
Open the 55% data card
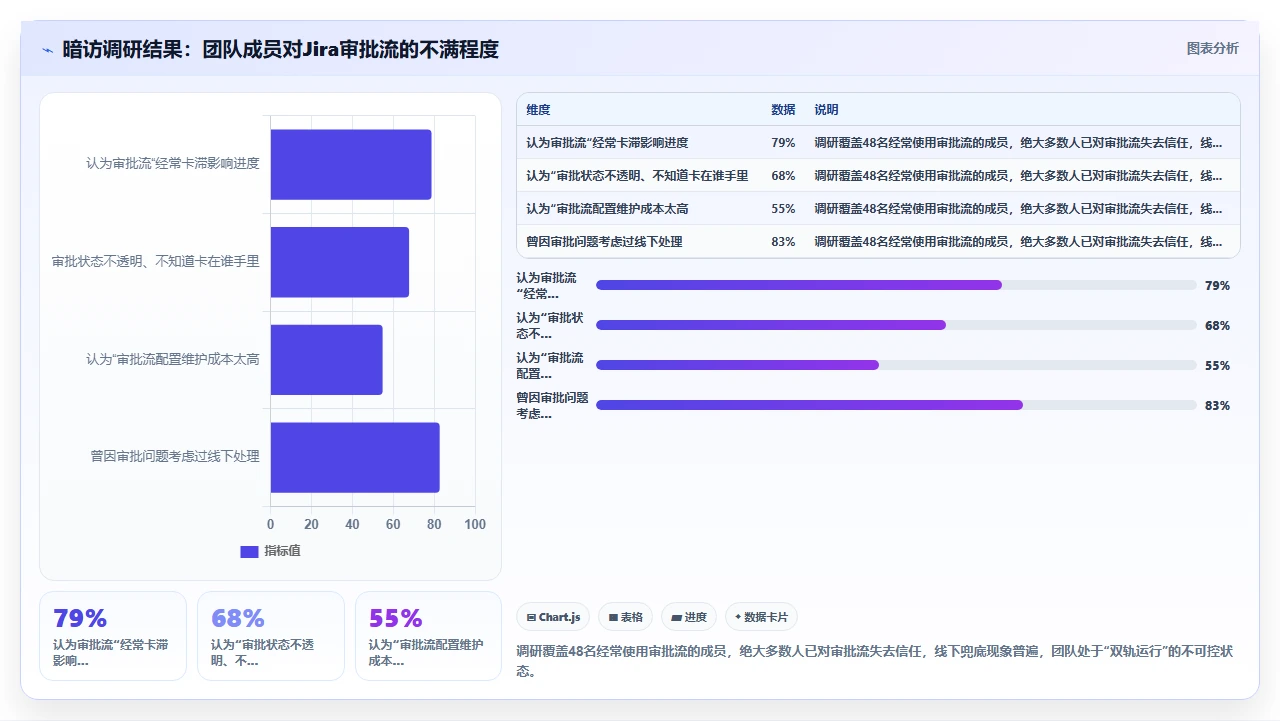click(428, 636)
